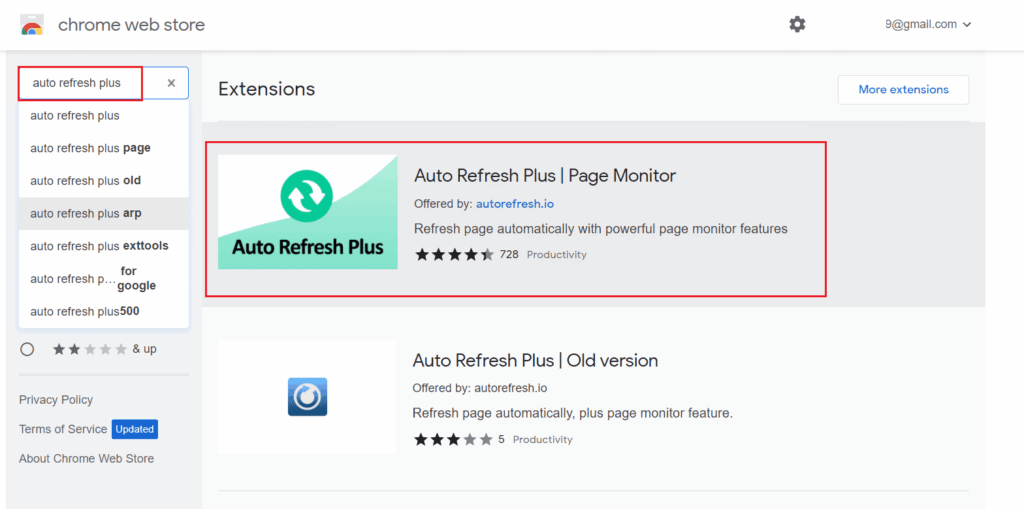This screenshot has height=509, width=1024.
Task: Click the More extensions button
Action: coord(903,90)
